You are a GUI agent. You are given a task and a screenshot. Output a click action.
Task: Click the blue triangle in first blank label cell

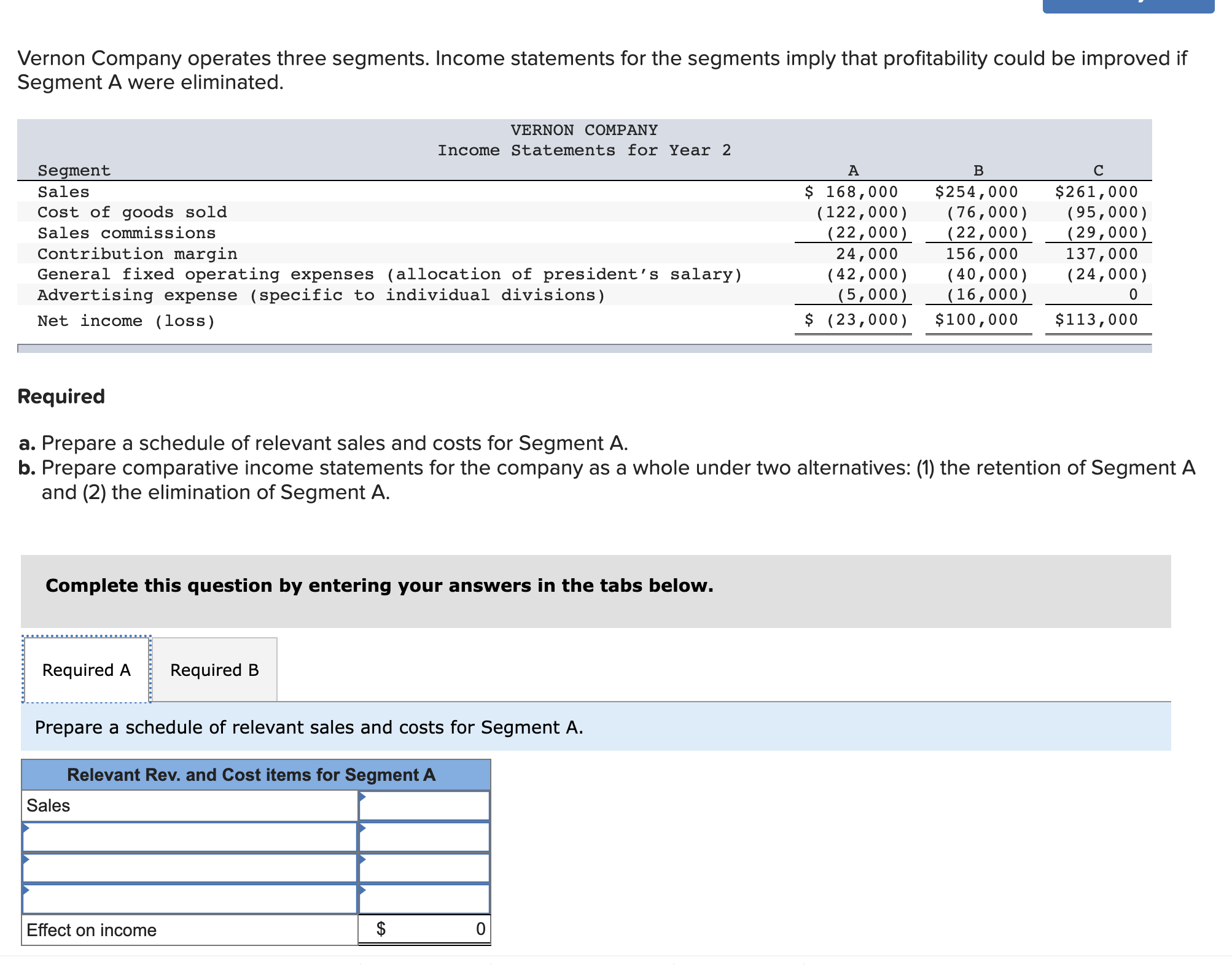[26, 827]
